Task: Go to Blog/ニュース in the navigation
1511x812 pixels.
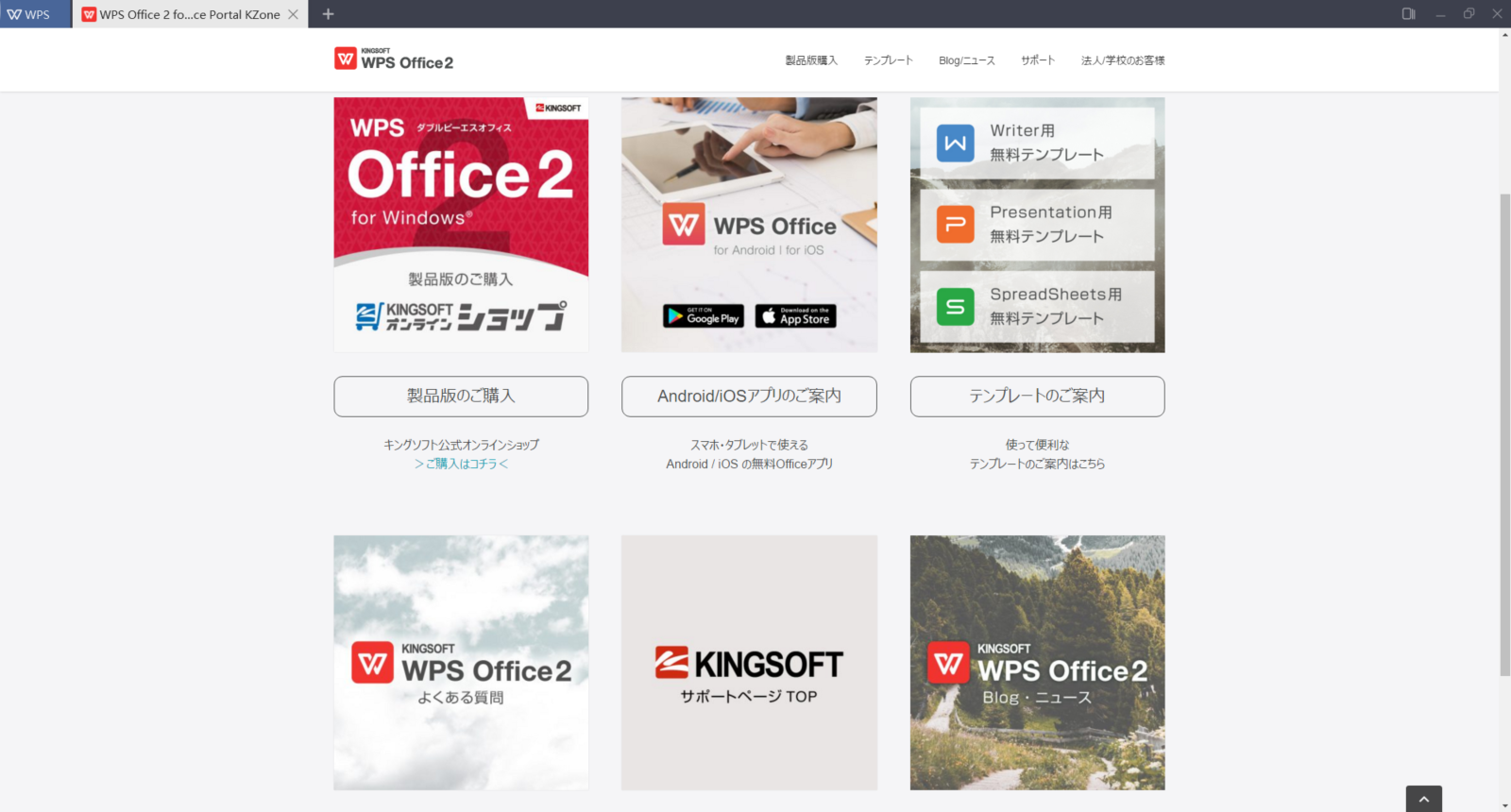Action: tap(967, 60)
